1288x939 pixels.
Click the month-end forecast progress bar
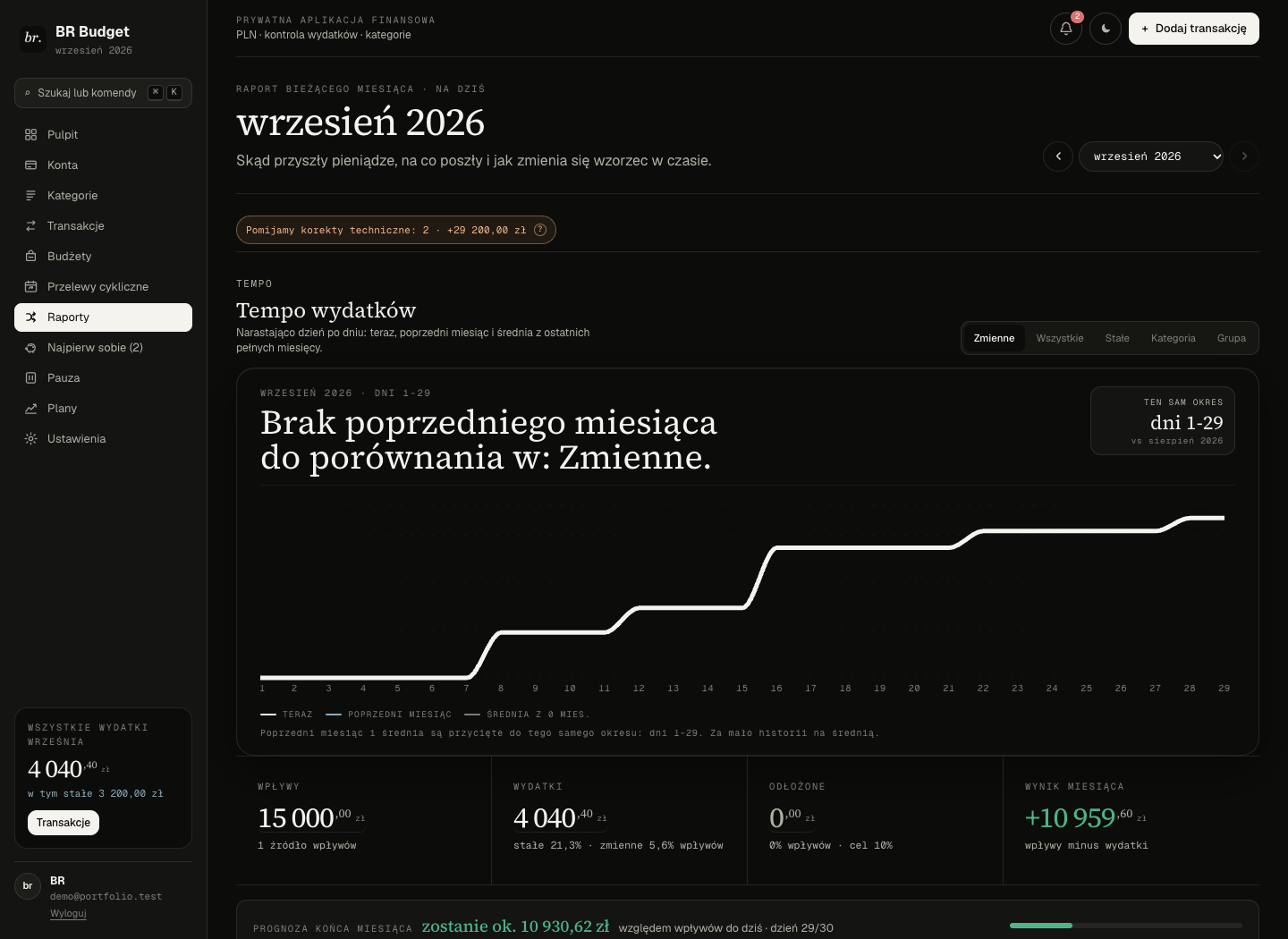(1126, 926)
